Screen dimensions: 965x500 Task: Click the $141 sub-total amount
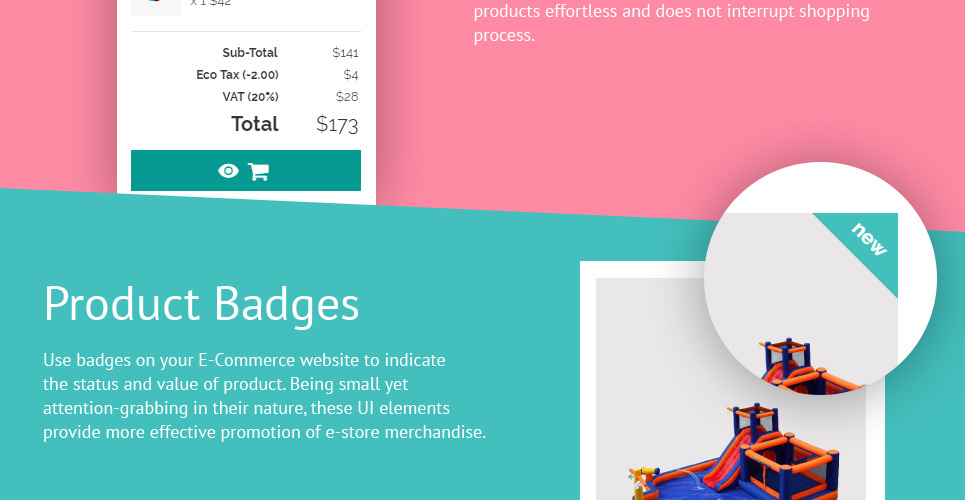coord(345,52)
